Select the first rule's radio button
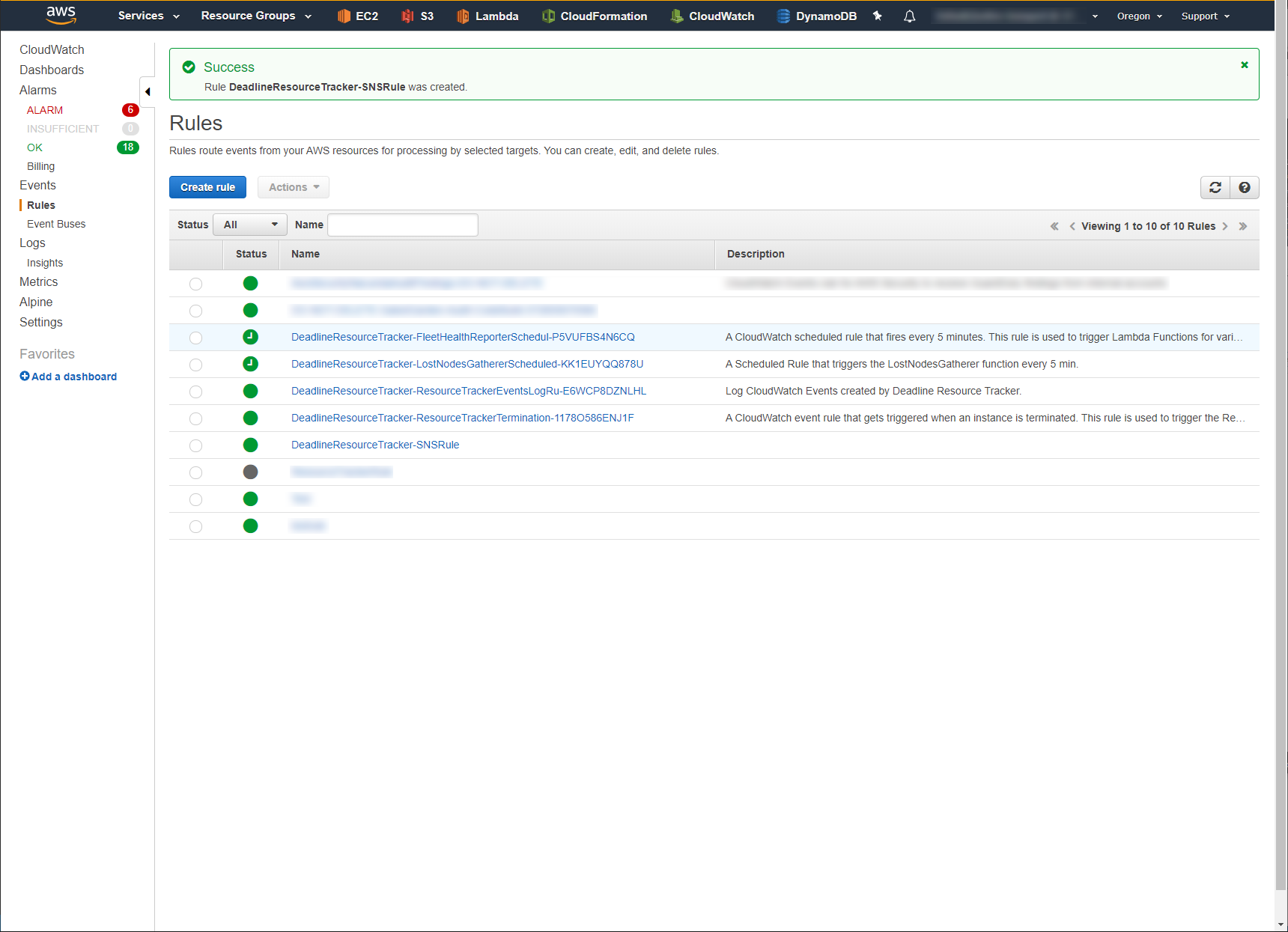Screen dimensions: 1288x932 (x=195, y=284)
